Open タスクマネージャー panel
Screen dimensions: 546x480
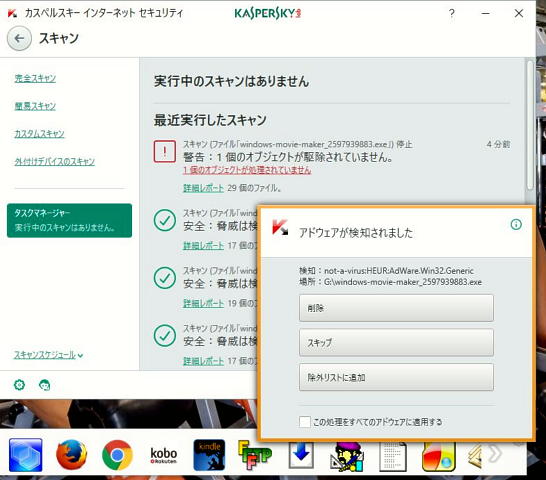click(x=69, y=220)
